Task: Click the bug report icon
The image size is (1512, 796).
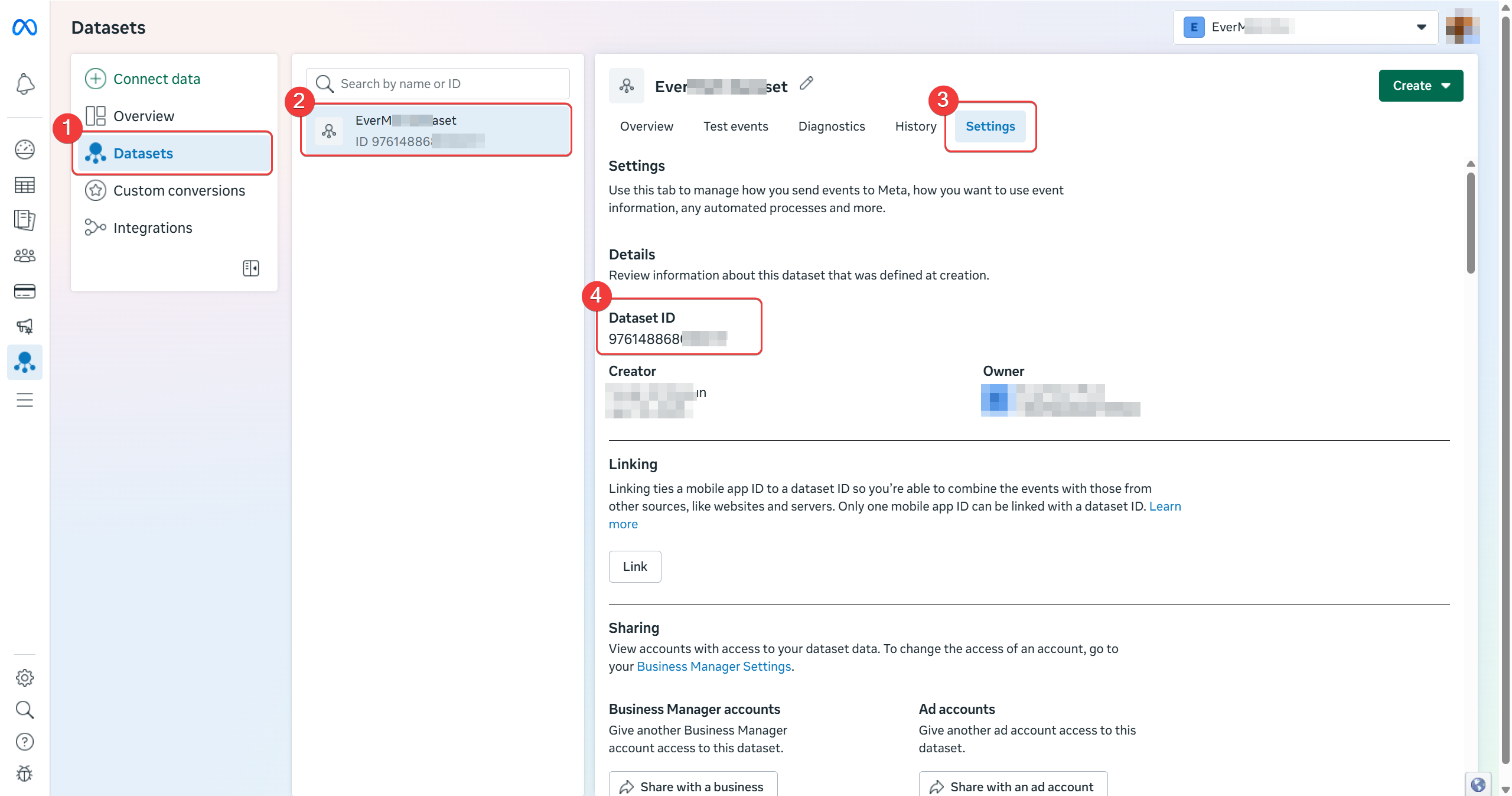Action: [x=25, y=774]
